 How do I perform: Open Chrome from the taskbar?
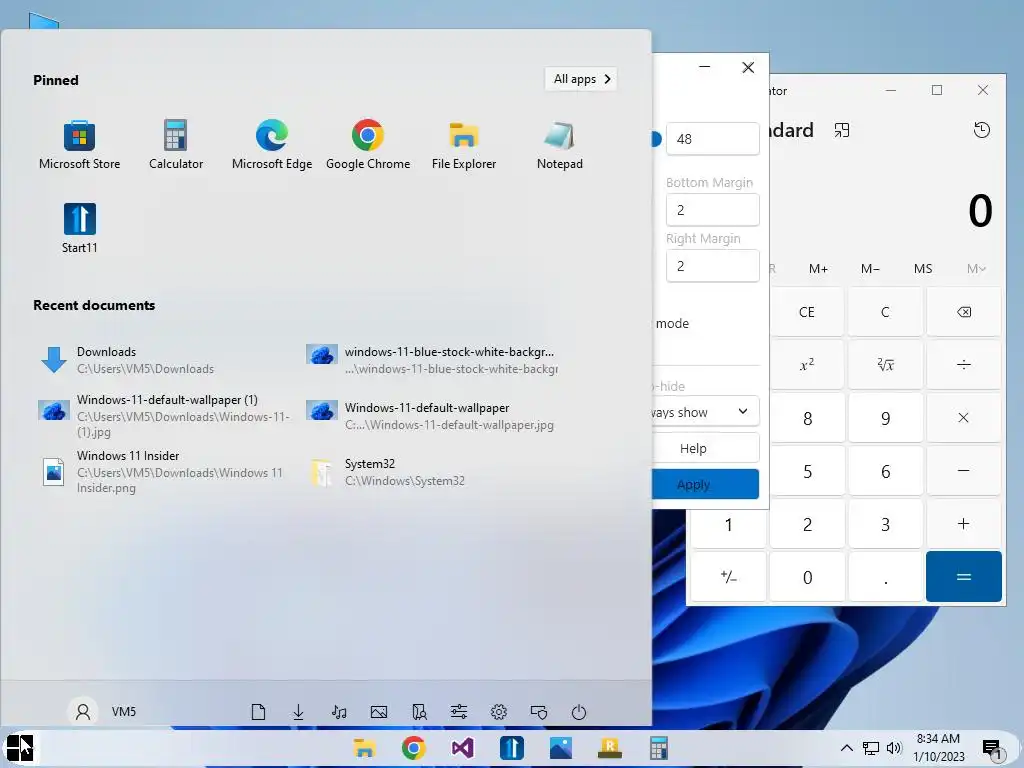tap(413, 748)
